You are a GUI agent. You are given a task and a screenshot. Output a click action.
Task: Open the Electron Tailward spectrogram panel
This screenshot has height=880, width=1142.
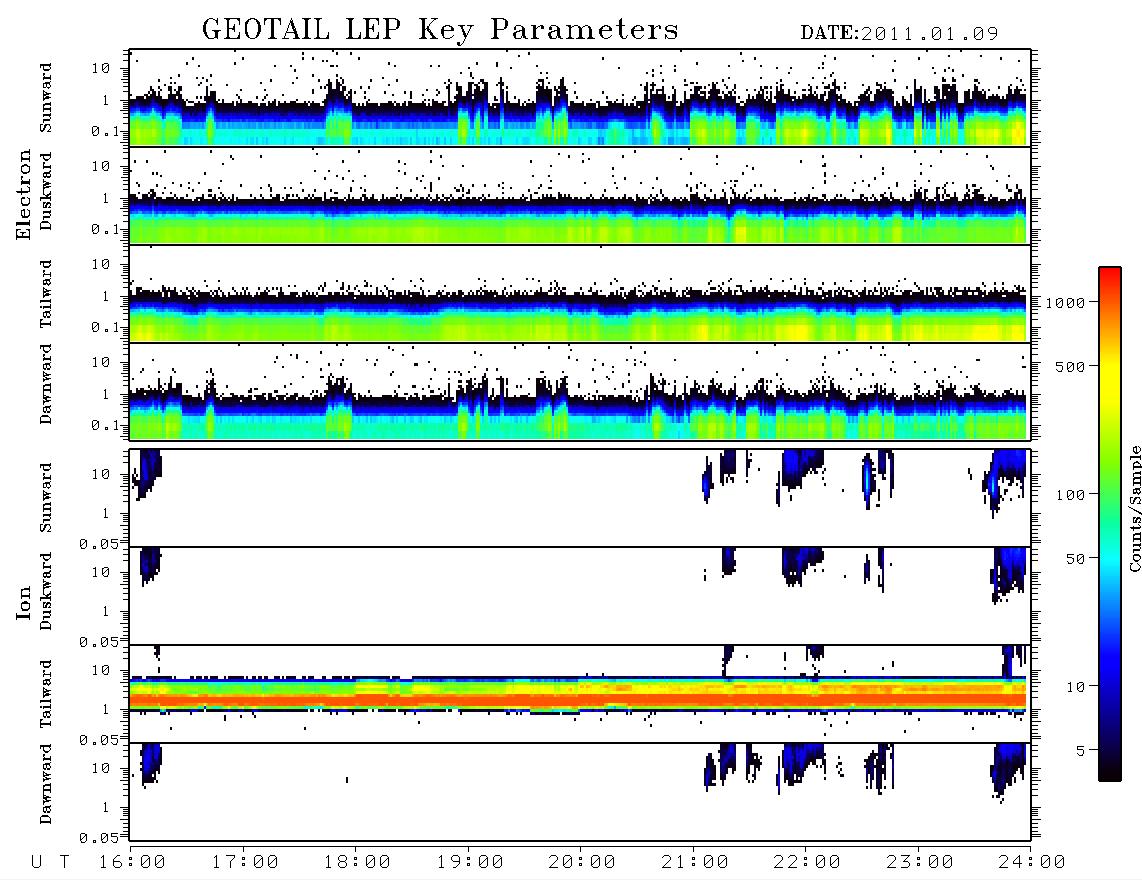[580, 294]
